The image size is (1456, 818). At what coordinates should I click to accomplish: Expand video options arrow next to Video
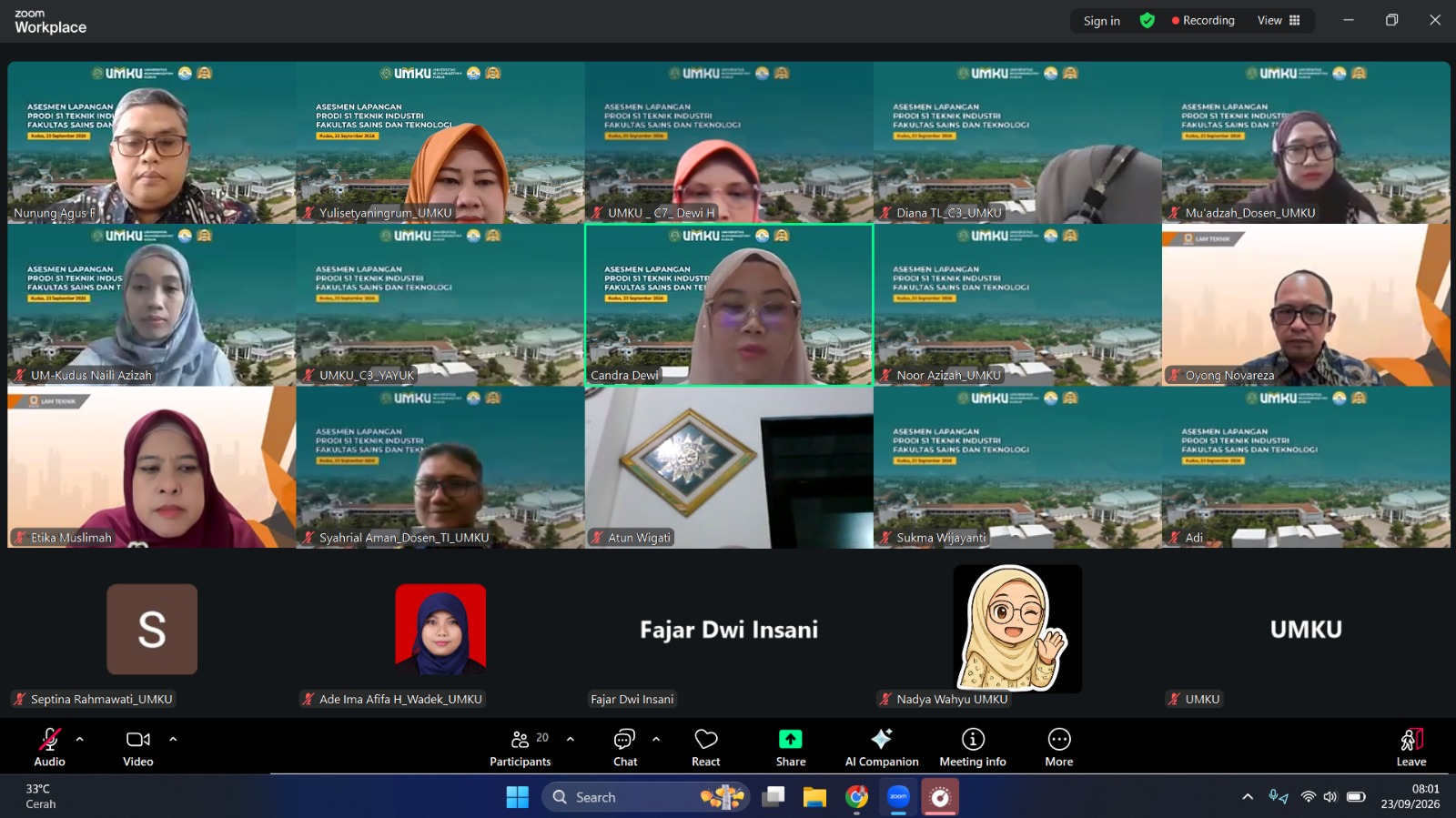pyautogui.click(x=173, y=739)
